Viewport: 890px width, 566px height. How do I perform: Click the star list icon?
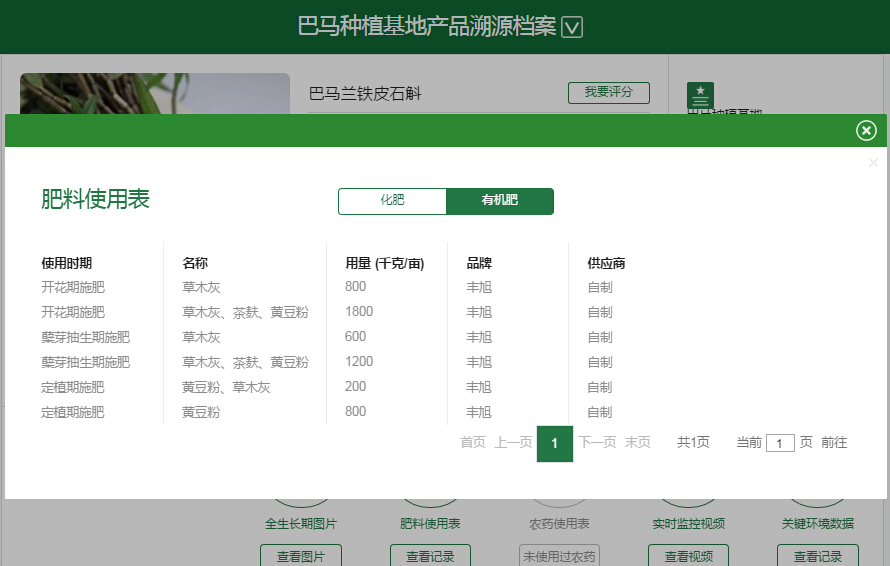[700, 96]
